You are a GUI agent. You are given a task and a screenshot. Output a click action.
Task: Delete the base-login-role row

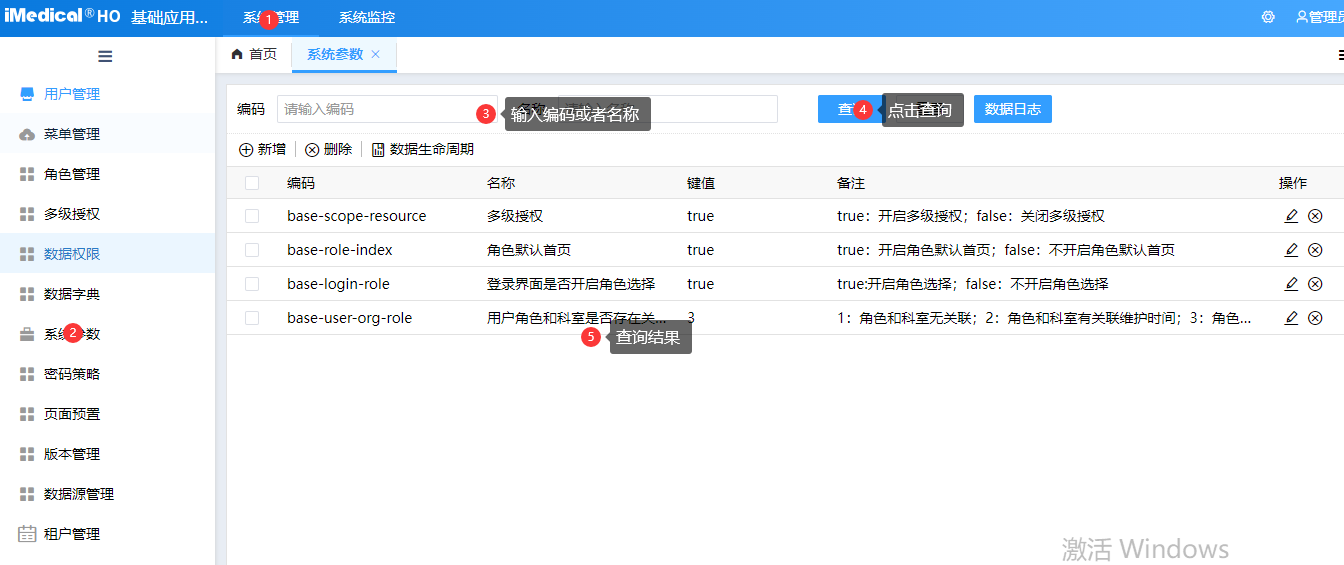point(1315,284)
